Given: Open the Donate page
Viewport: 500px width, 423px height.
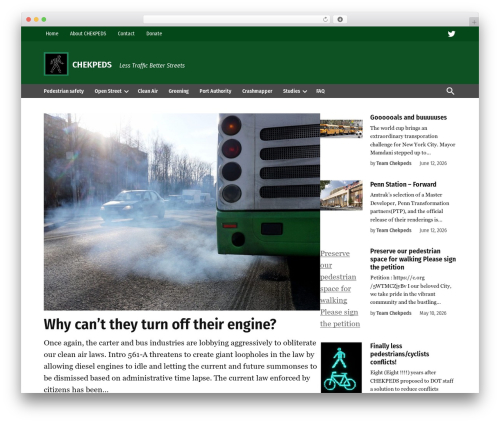Looking at the screenshot, I should tap(154, 34).
